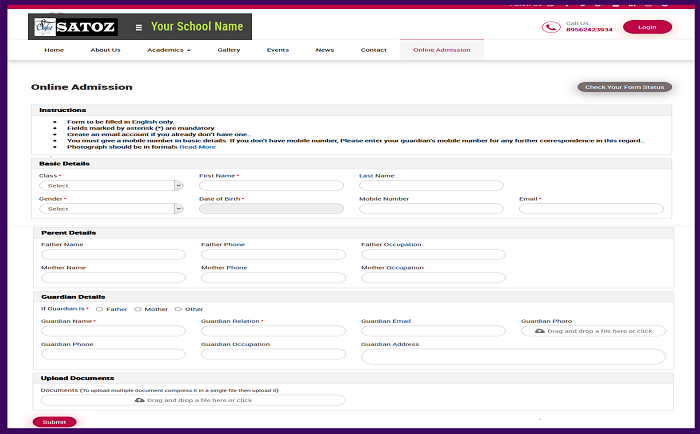
Task: Open the Gender select dropdown
Action: [111, 209]
